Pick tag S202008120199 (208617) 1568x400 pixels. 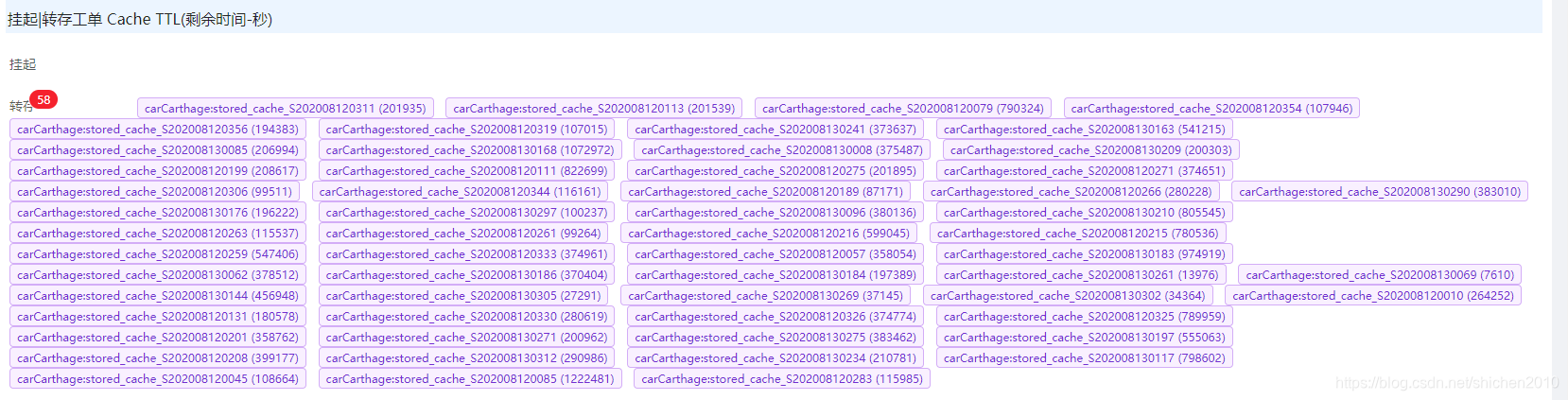pos(158,171)
